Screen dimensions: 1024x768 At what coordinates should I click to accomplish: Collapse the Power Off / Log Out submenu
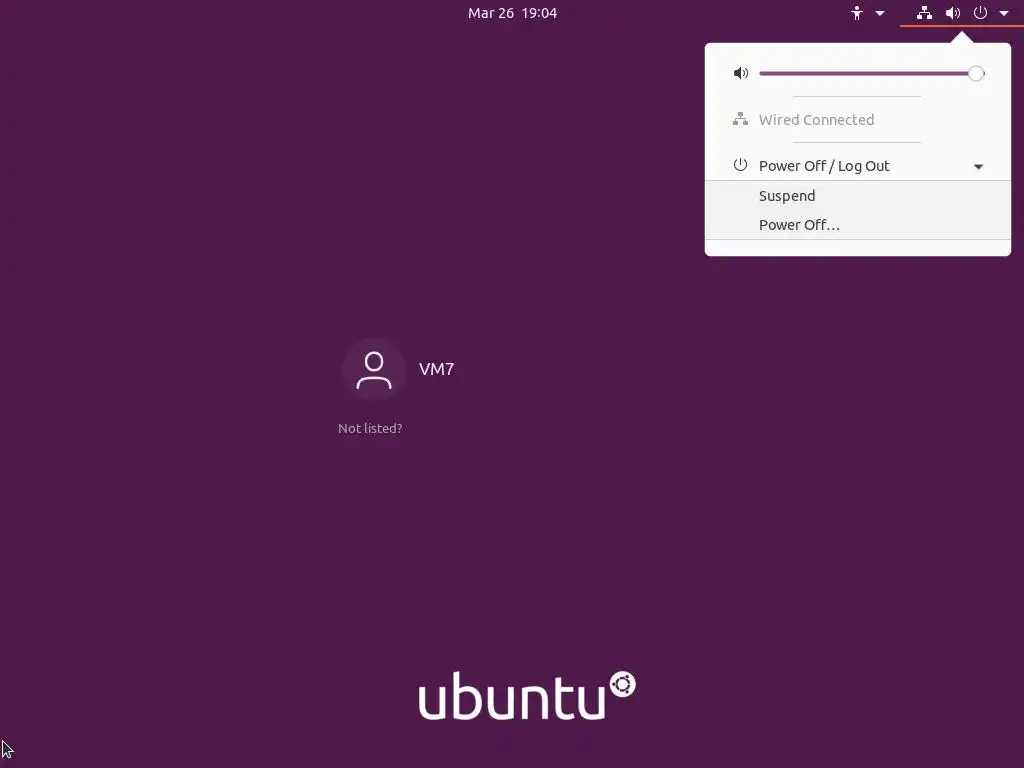(857, 166)
